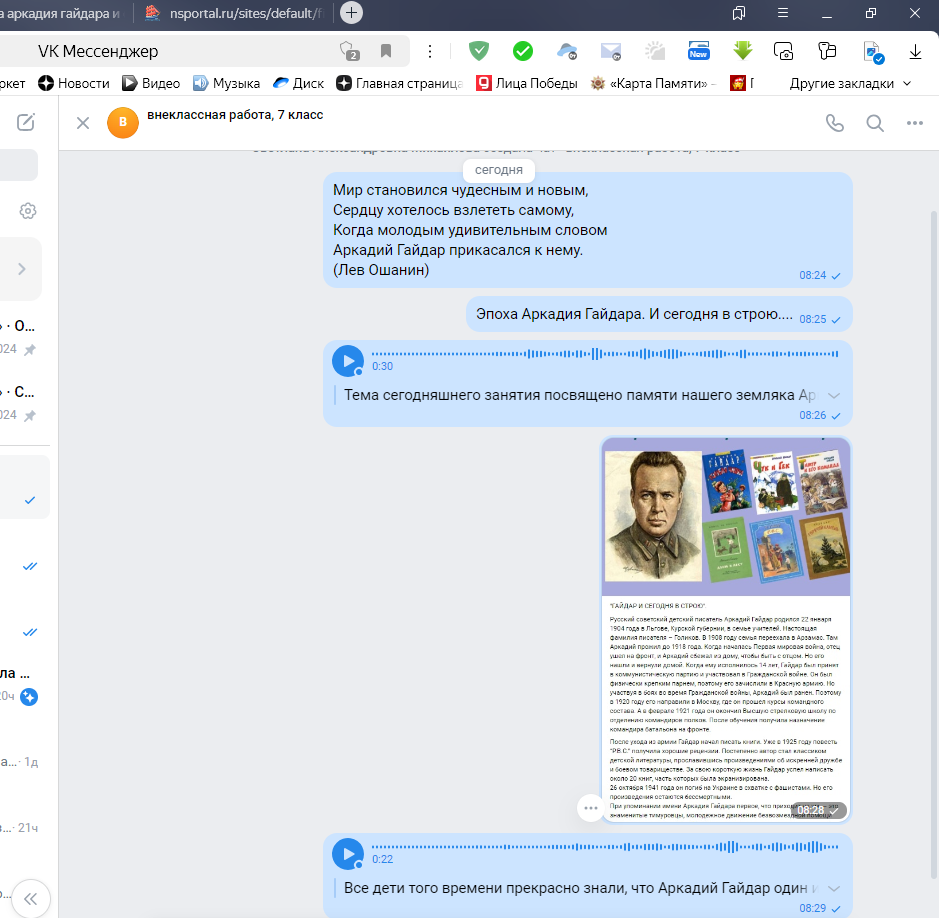
Task: Play the 0:22 voice message
Action: (348, 853)
